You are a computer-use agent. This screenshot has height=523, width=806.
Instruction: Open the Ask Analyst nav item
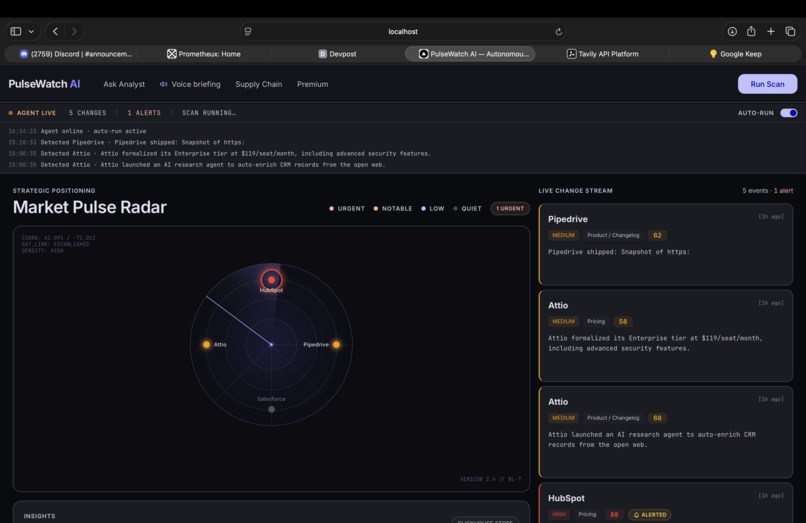tap(124, 84)
